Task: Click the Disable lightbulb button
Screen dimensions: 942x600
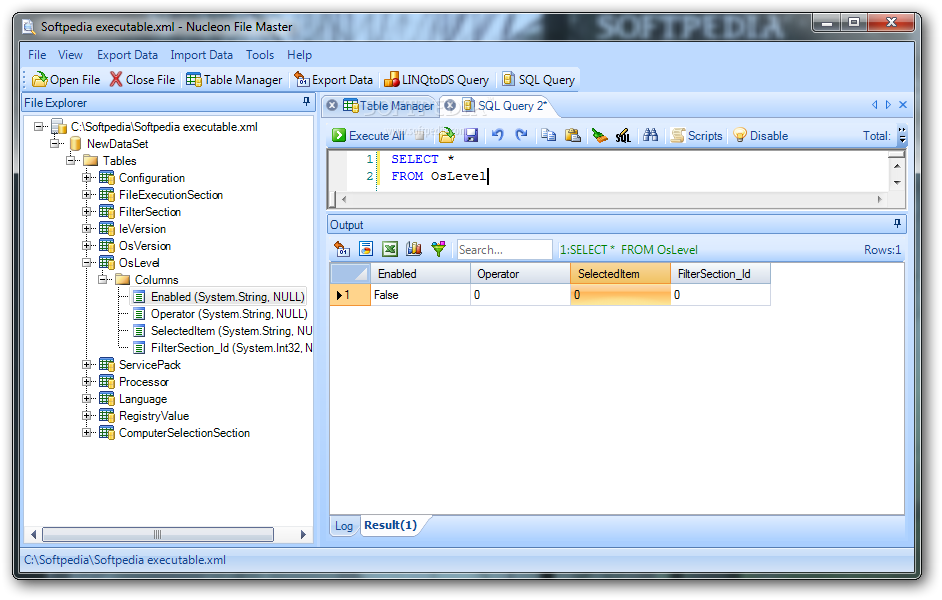Action: click(x=761, y=136)
